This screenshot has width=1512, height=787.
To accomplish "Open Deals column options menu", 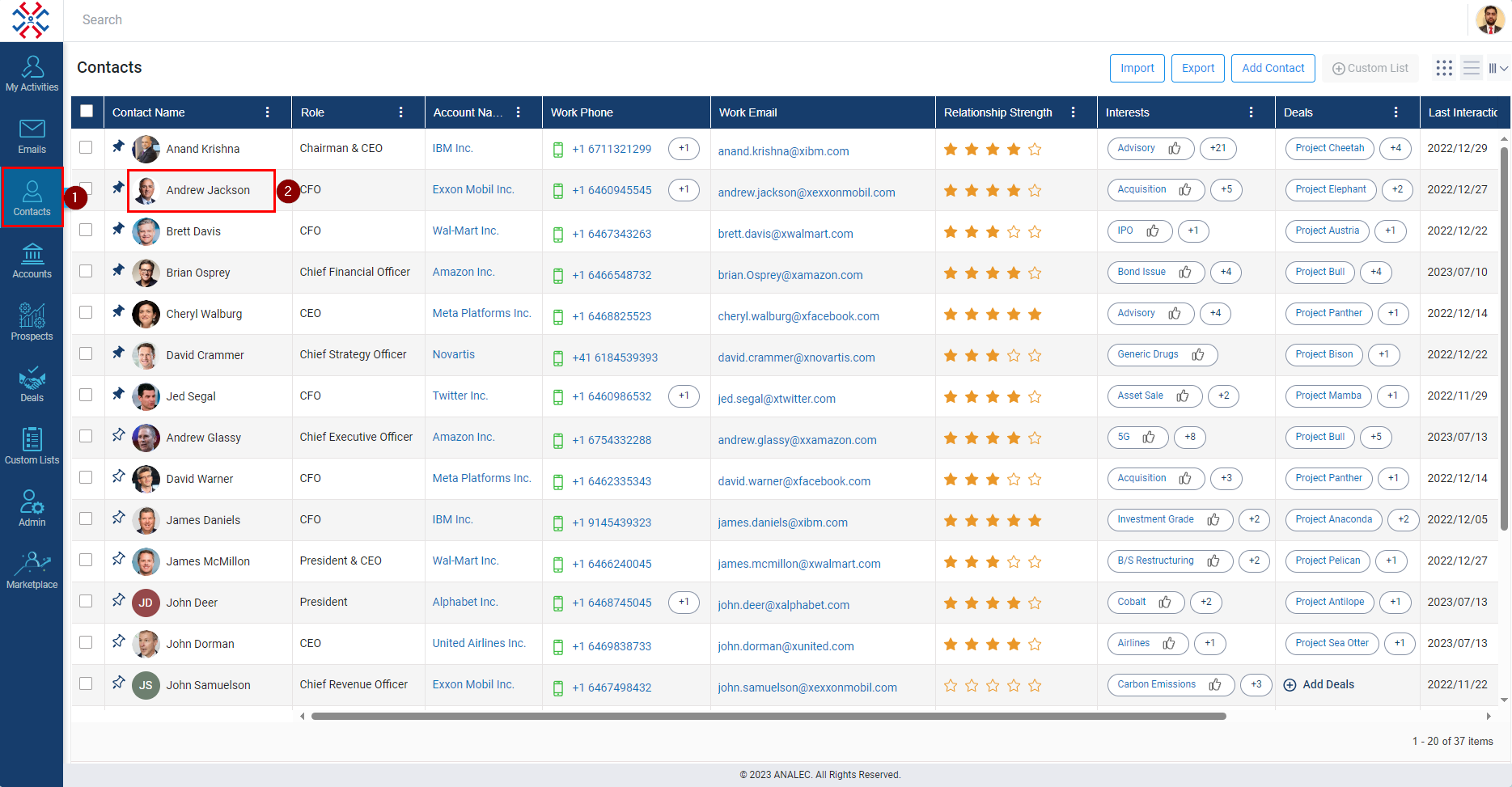I will 1396,112.
